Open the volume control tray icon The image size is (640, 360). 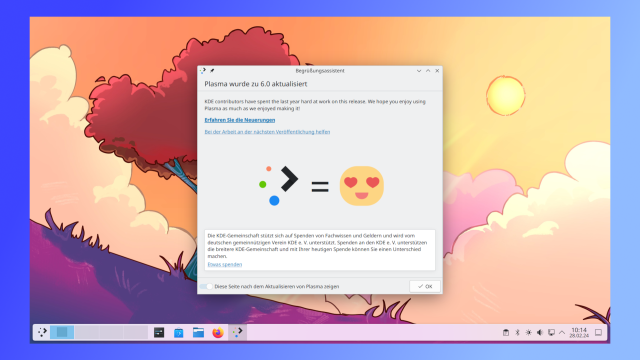pos(540,333)
